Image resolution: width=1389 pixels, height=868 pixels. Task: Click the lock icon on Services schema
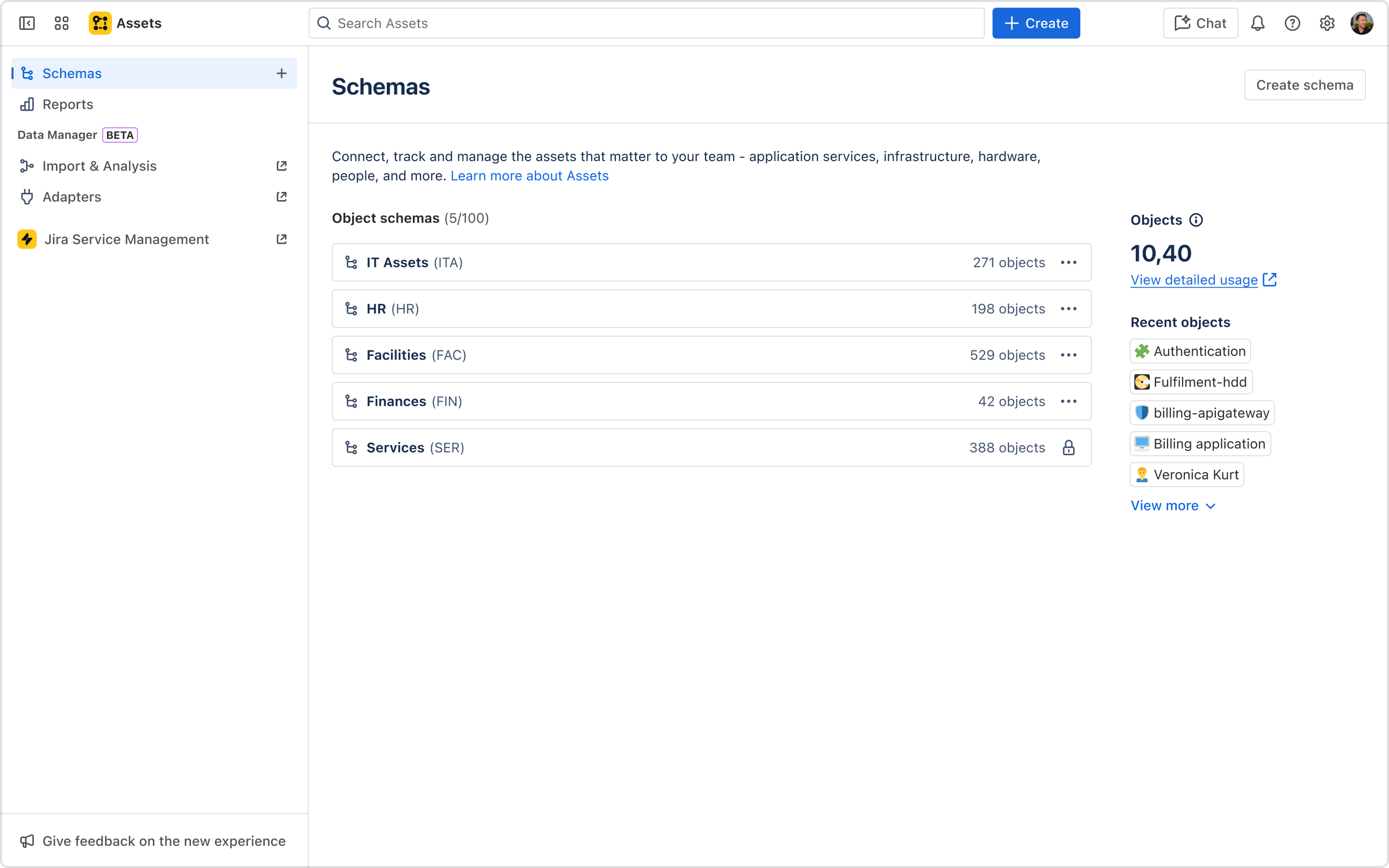1068,447
